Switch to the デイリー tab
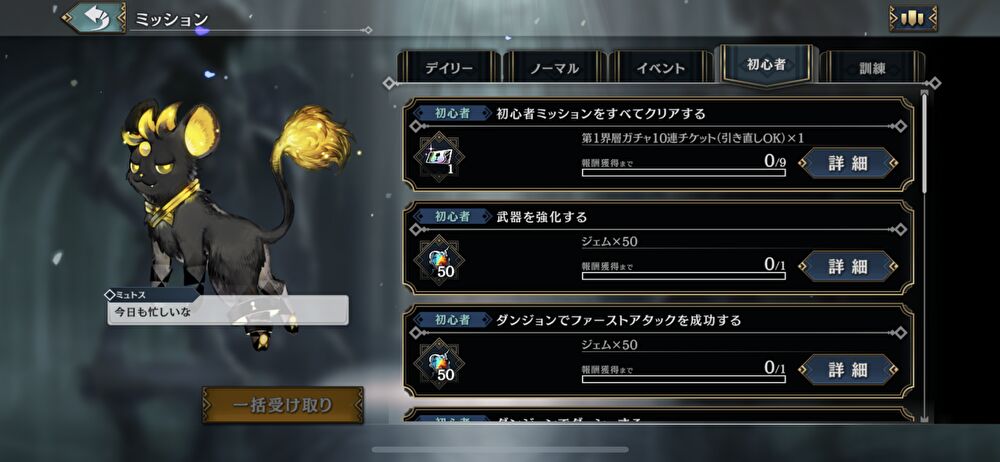This screenshot has height=462, width=1000. [x=448, y=68]
